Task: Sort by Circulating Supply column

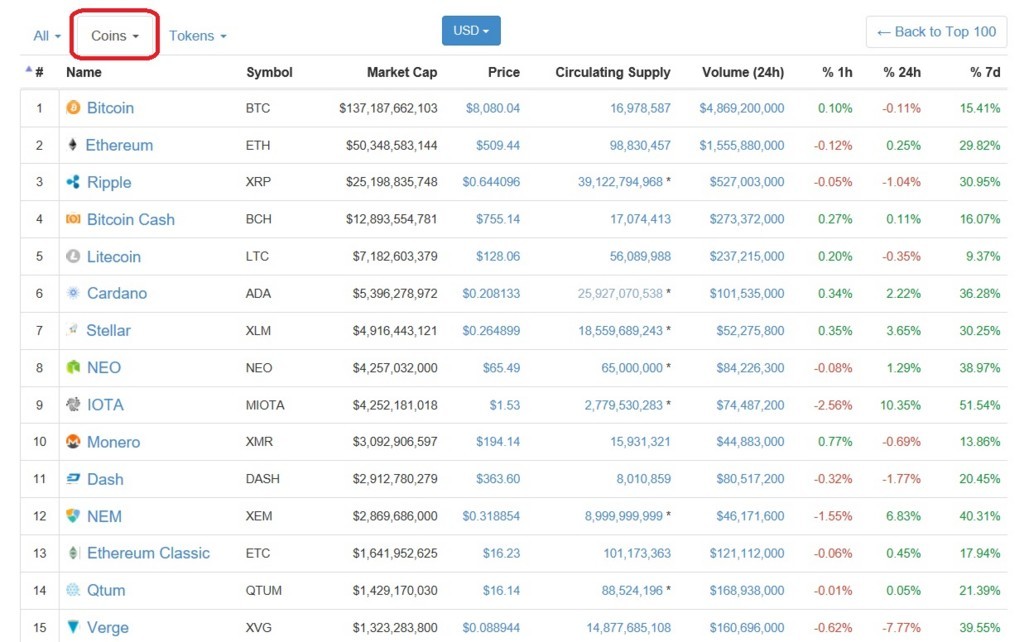Action: click(613, 72)
